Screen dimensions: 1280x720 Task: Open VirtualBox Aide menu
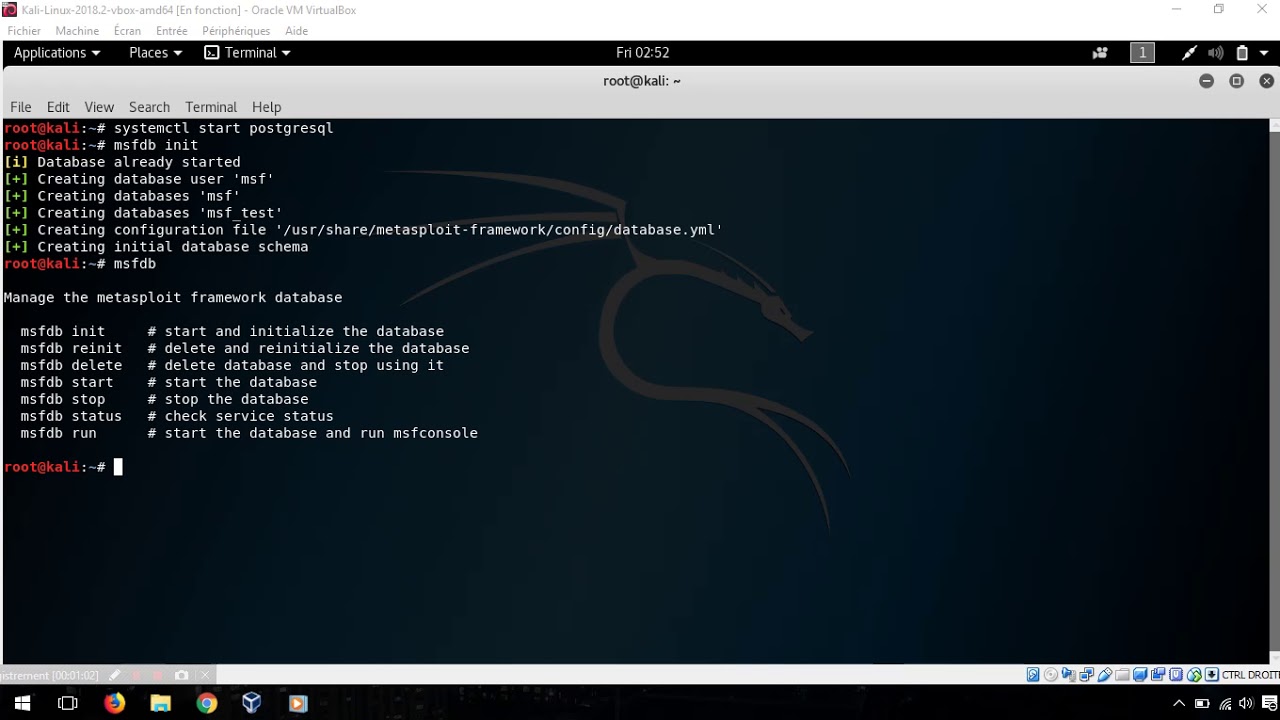pos(296,31)
